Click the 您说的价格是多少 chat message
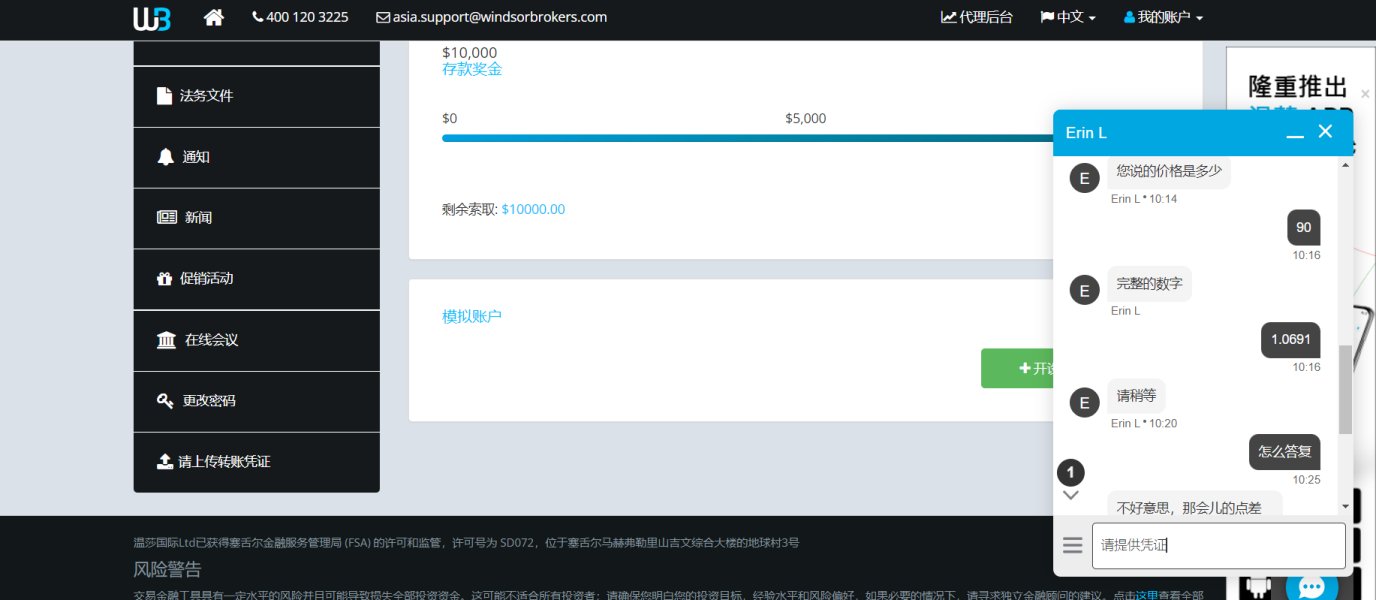Image resolution: width=1376 pixels, height=600 pixels. click(x=1169, y=171)
